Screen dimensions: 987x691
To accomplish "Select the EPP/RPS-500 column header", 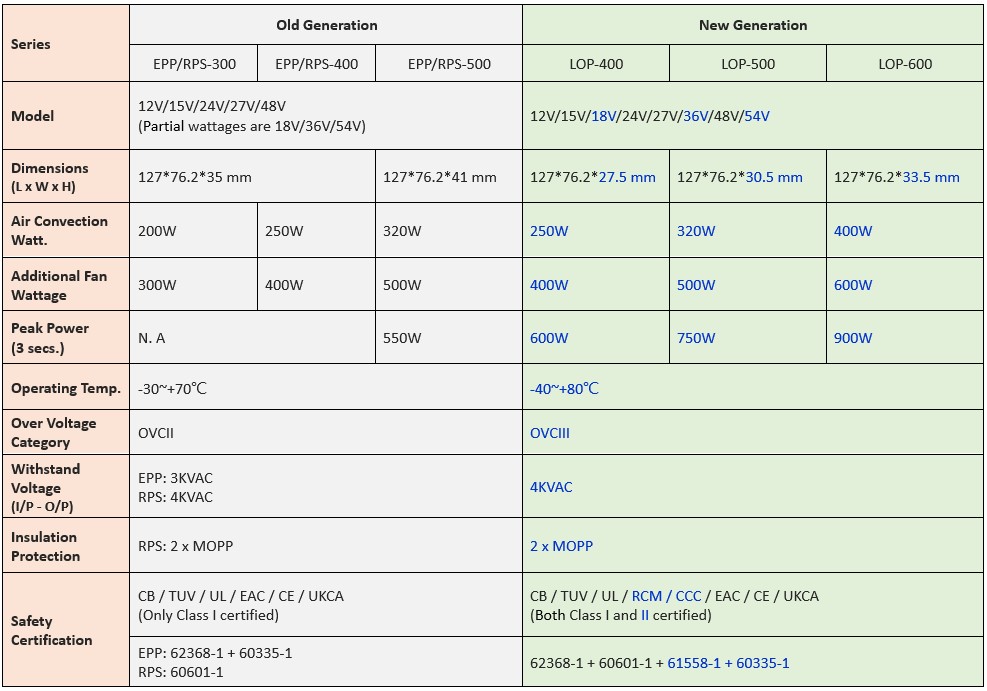I will pyautogui.click(x=449, y=64).
